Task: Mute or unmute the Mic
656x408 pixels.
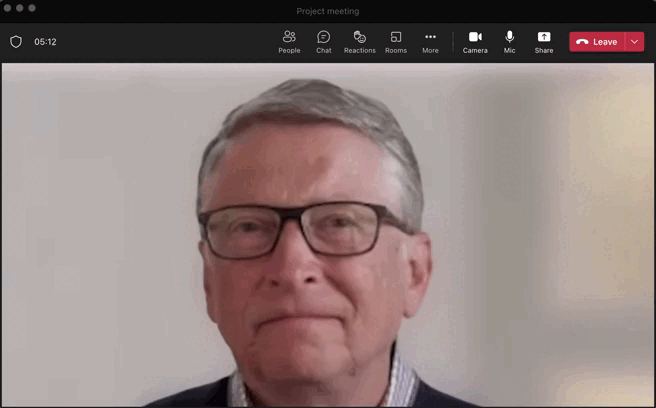Action: (509, 42)
